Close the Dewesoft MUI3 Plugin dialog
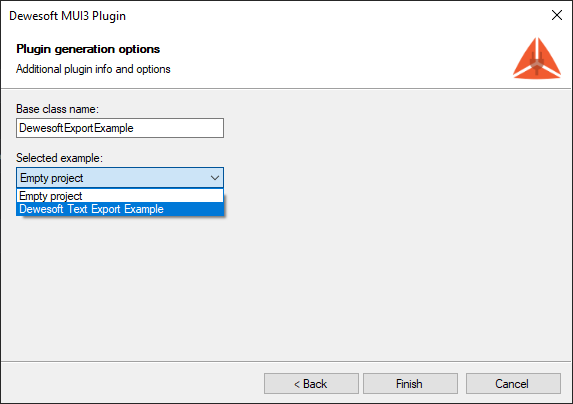 (557, 15)
